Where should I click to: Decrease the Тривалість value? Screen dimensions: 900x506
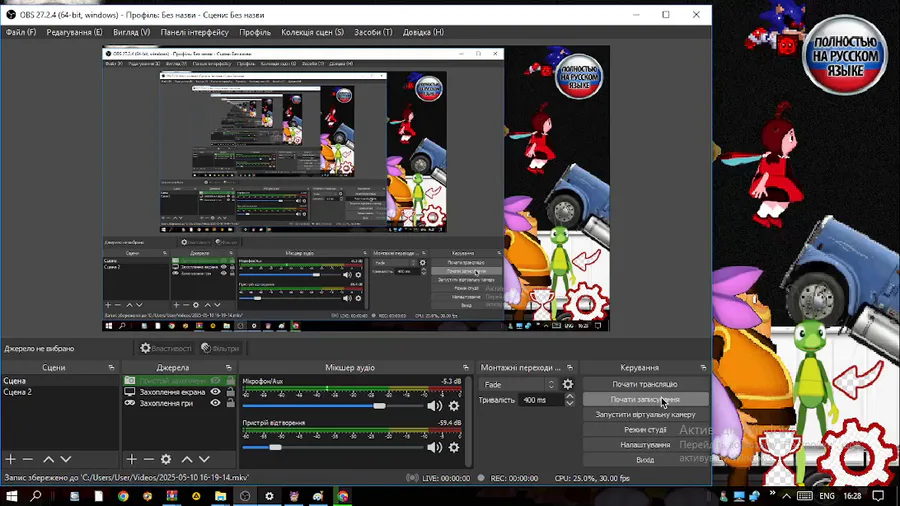pyautogui.click(x=569, y=403)
